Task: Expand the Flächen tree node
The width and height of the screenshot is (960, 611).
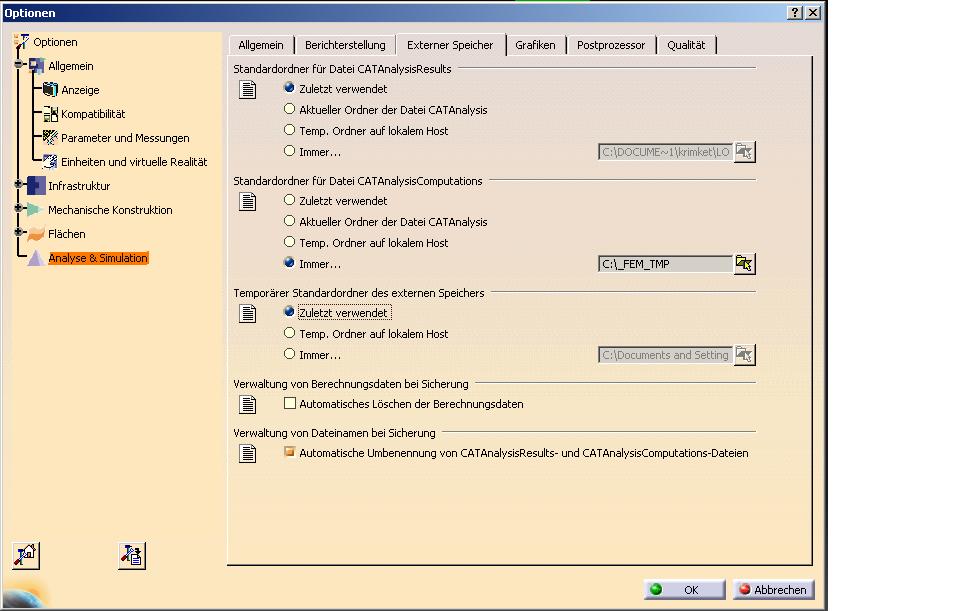Action: tap(19, 232)
